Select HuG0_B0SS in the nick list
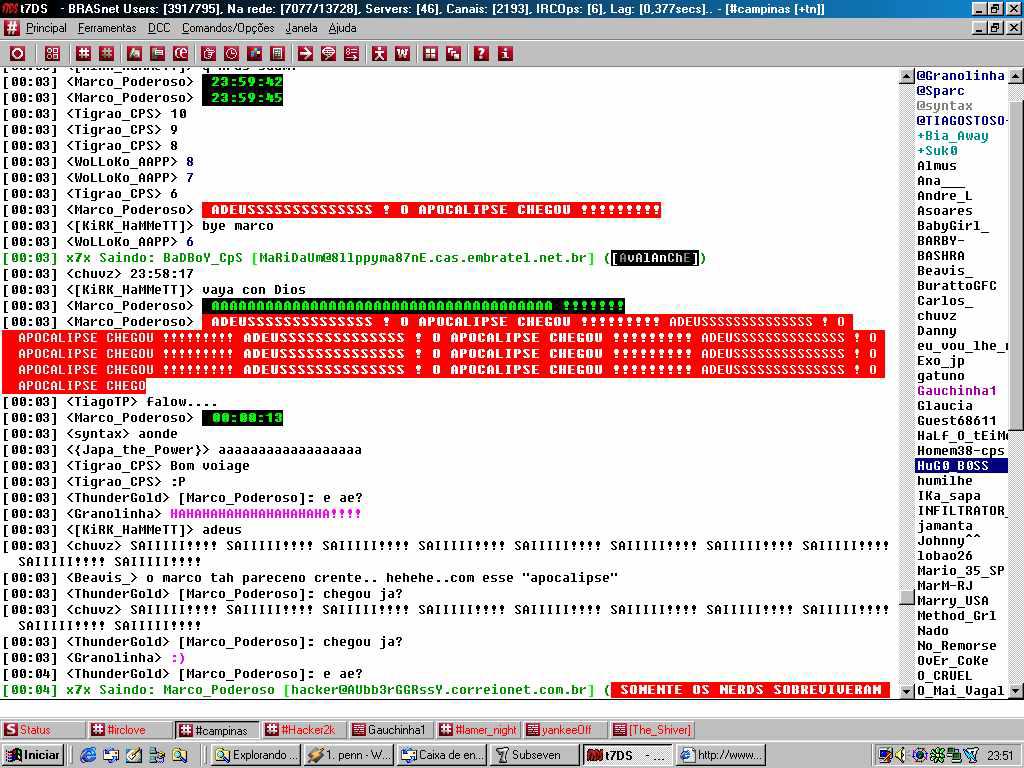The width and height of the screenshot is (1024, 768). [952, 466]
